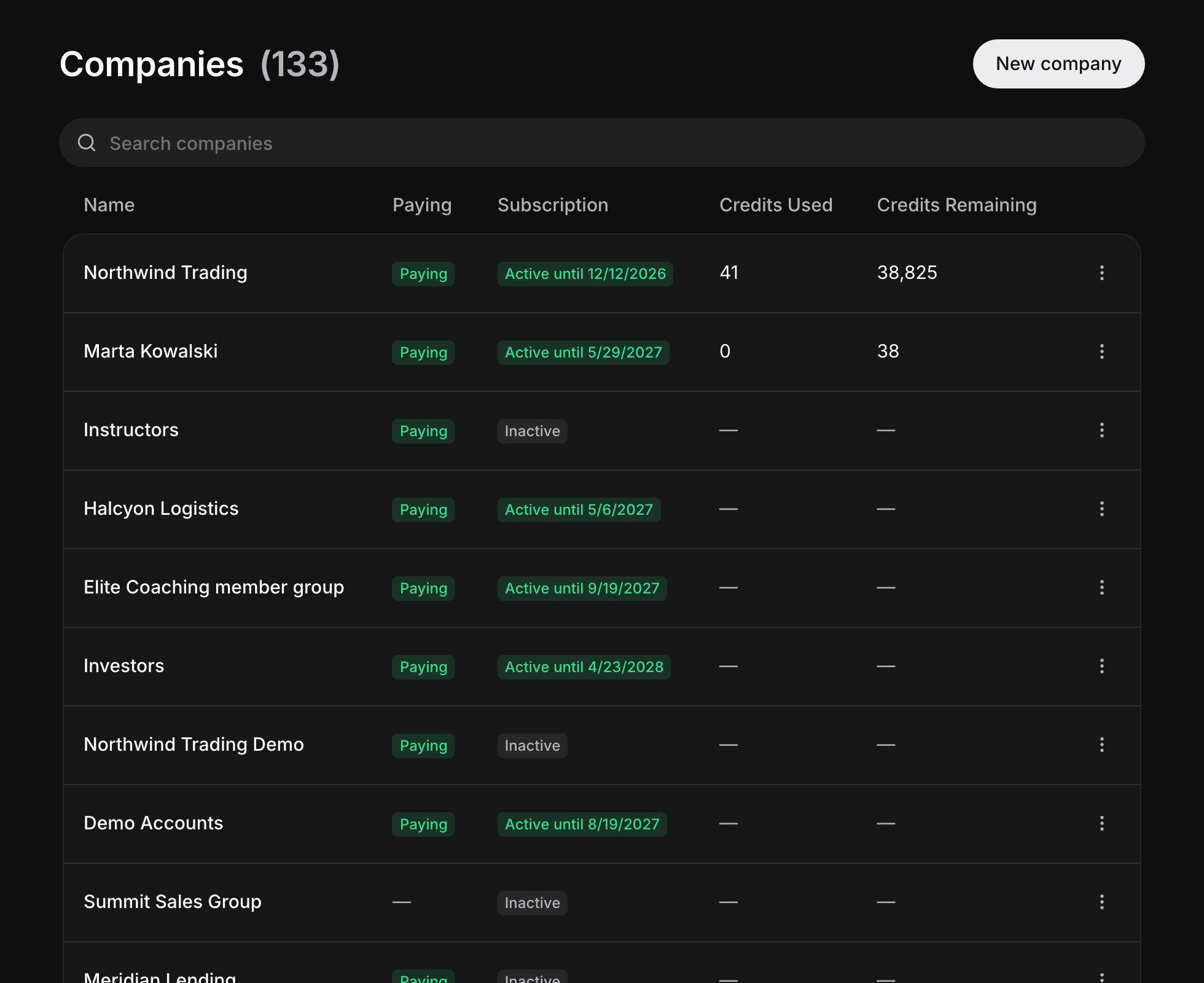Select Elite Coaching member group name
This screenshot has width=1204, height=983.
coord(214,587)
